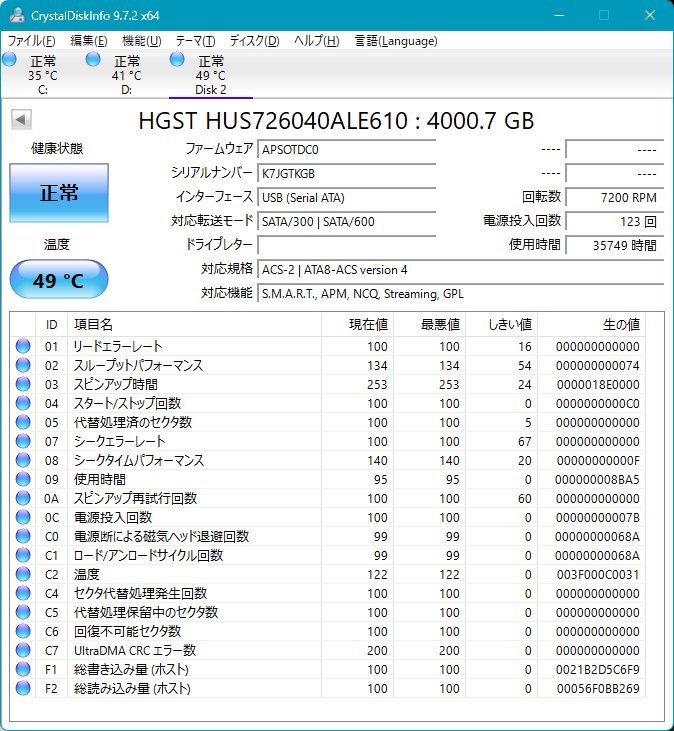This screenshot has width=674, height=731.
Task: Click status icon for 代替処理保留中のセクタ数 row
Action: coord(23,612)
